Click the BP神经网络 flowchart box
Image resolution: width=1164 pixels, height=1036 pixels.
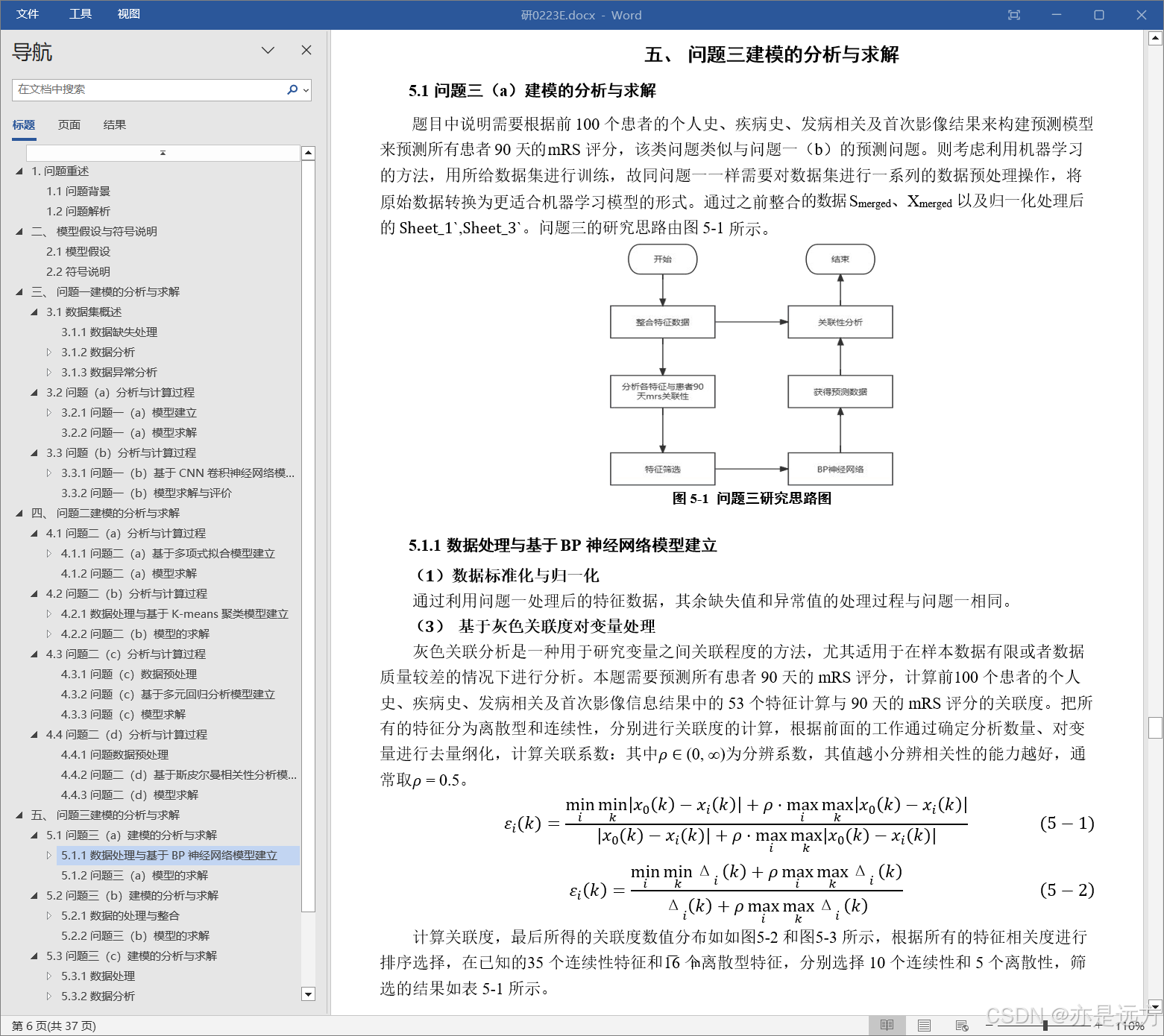click(x=840, y=470)
